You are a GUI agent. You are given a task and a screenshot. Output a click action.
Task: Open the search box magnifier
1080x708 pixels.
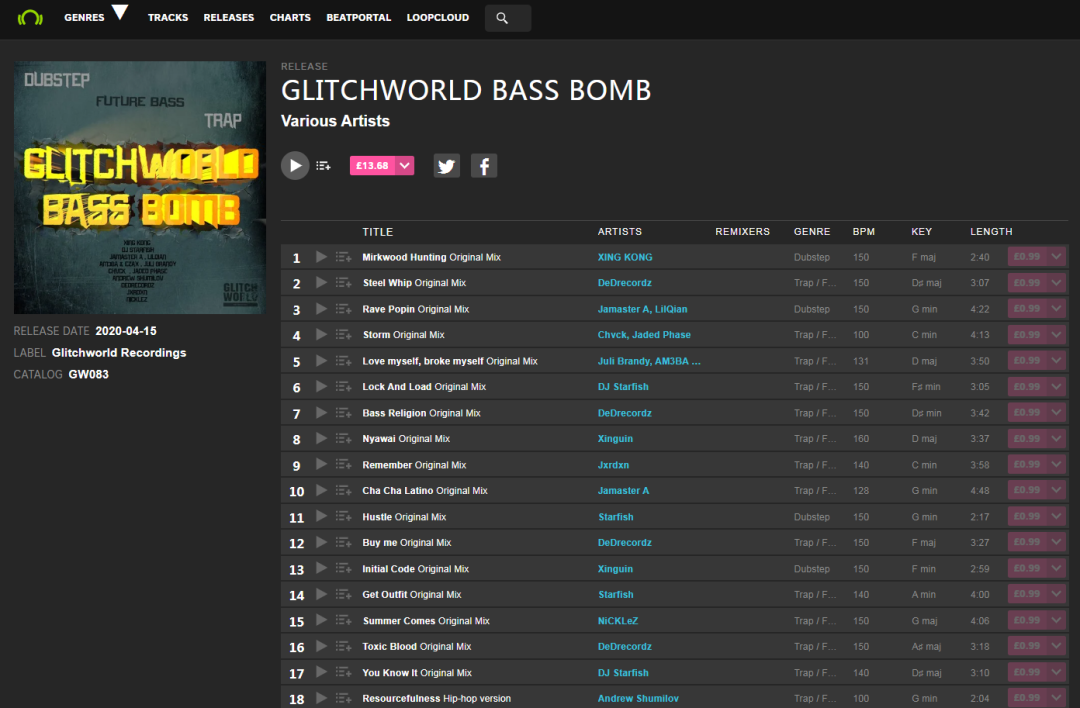coord(502,19)
